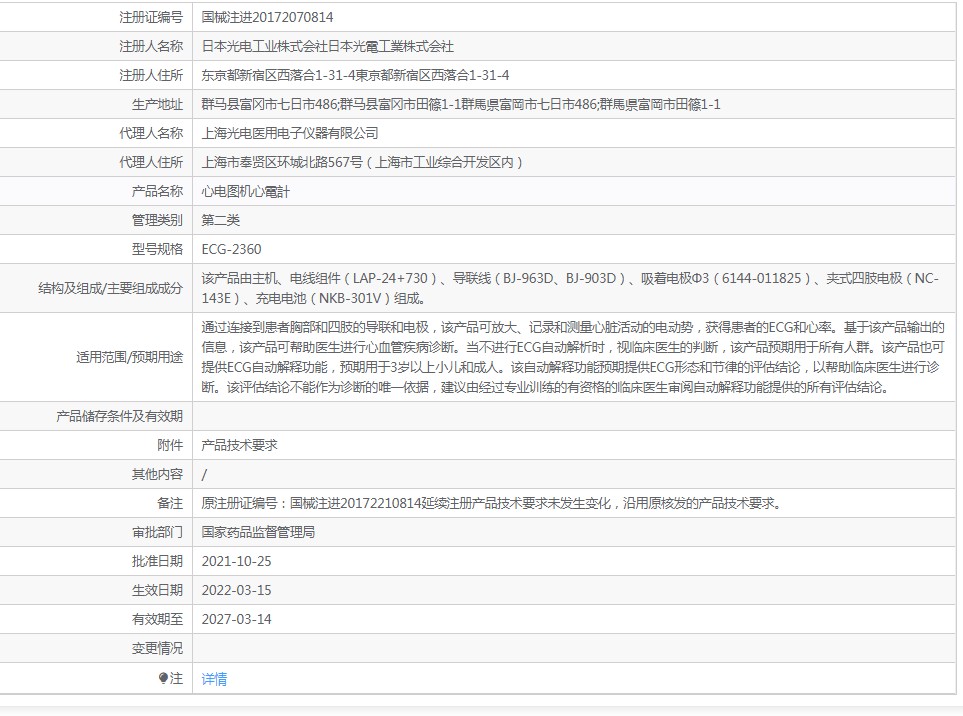This screenshot has height=716, width=963.
Task: Click the 备注 label
Action: pos(170,504)
